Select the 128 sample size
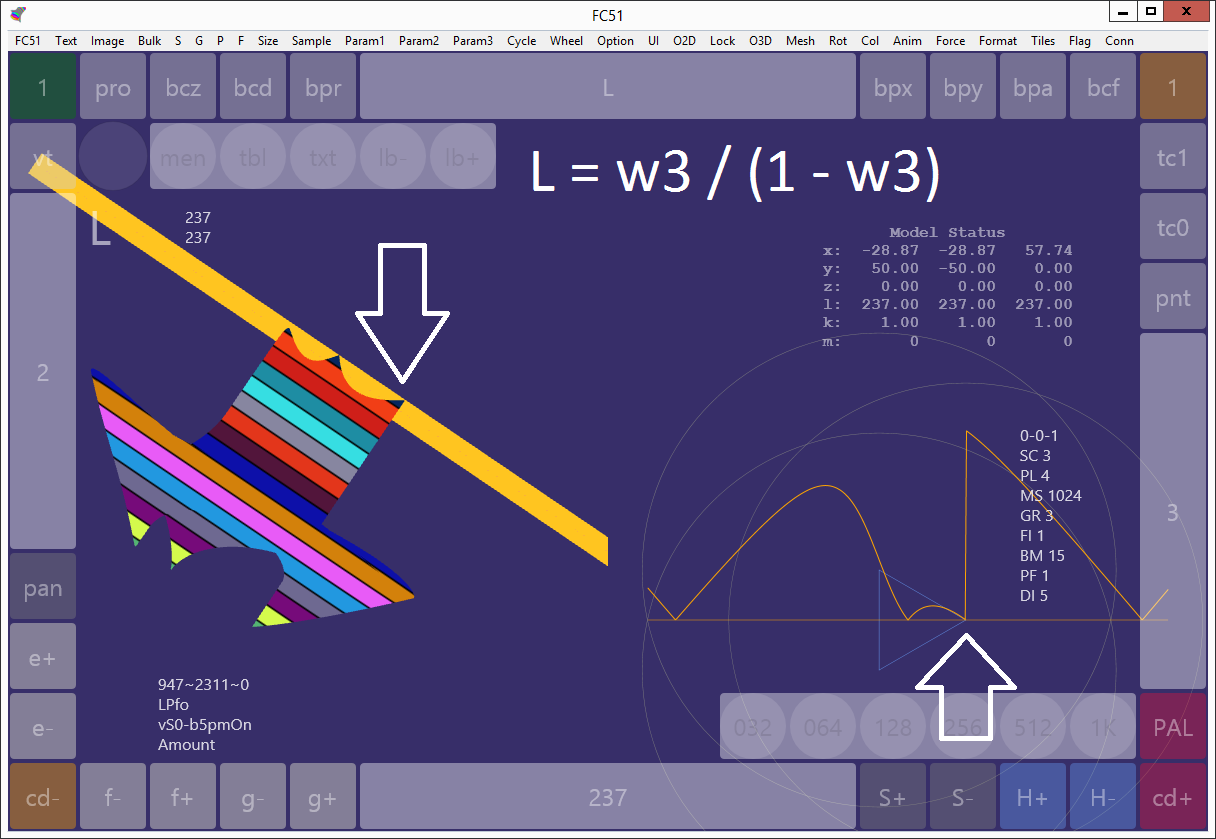The width and height of the screenshot is (1216, 839). [893, 727]
